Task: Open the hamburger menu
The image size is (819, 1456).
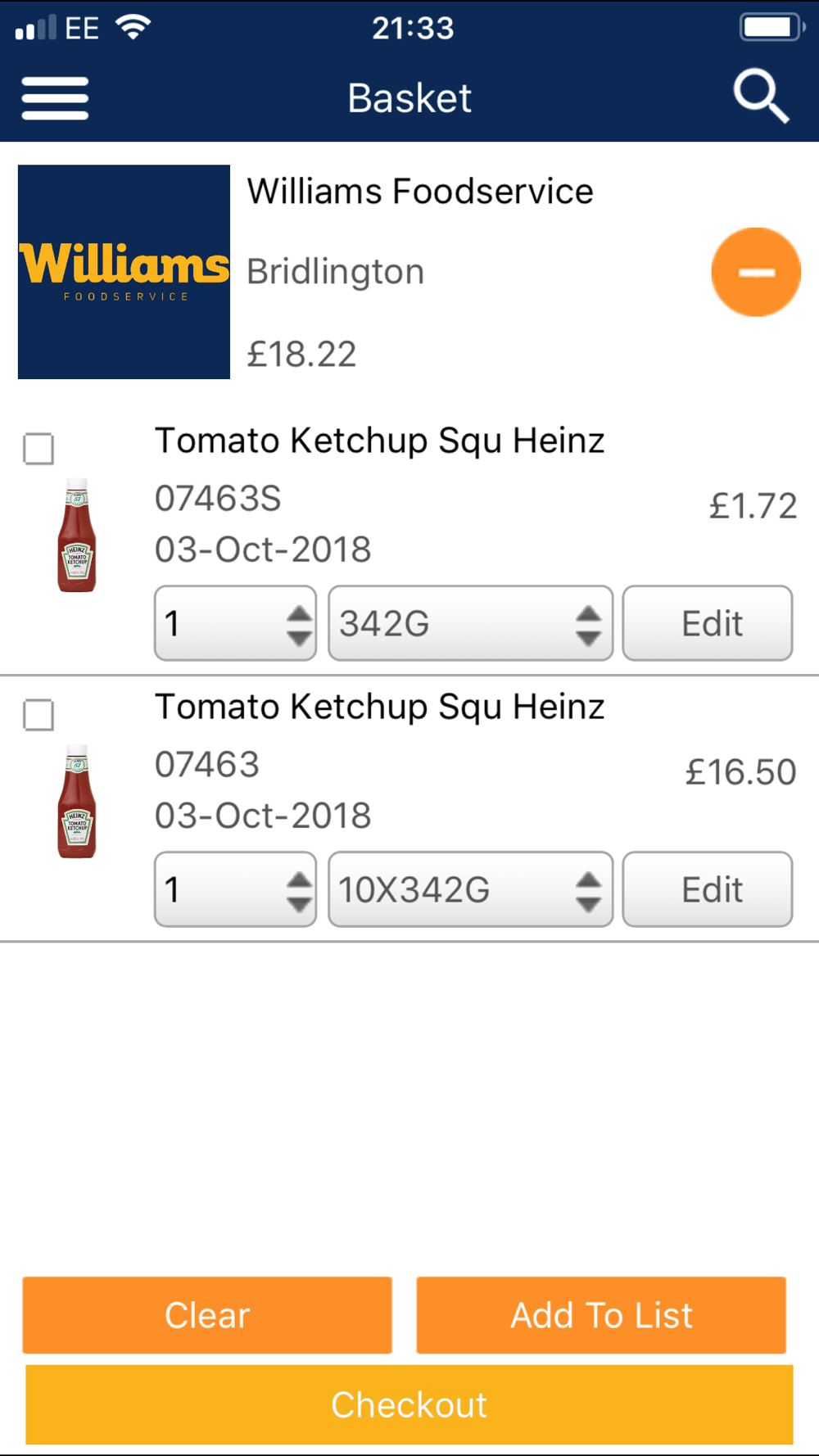Action: tap(55, 98)
